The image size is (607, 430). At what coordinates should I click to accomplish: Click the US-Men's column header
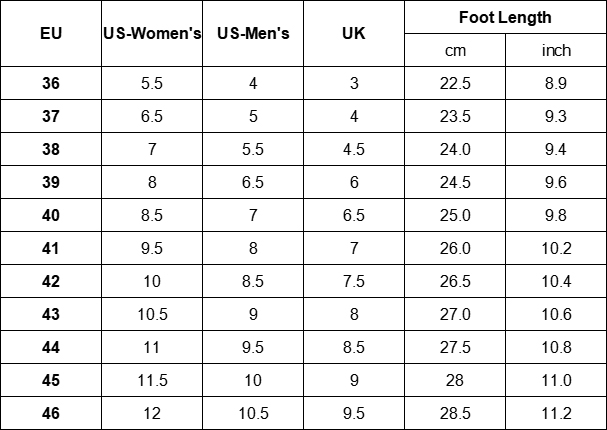click(x=253, y=33)
